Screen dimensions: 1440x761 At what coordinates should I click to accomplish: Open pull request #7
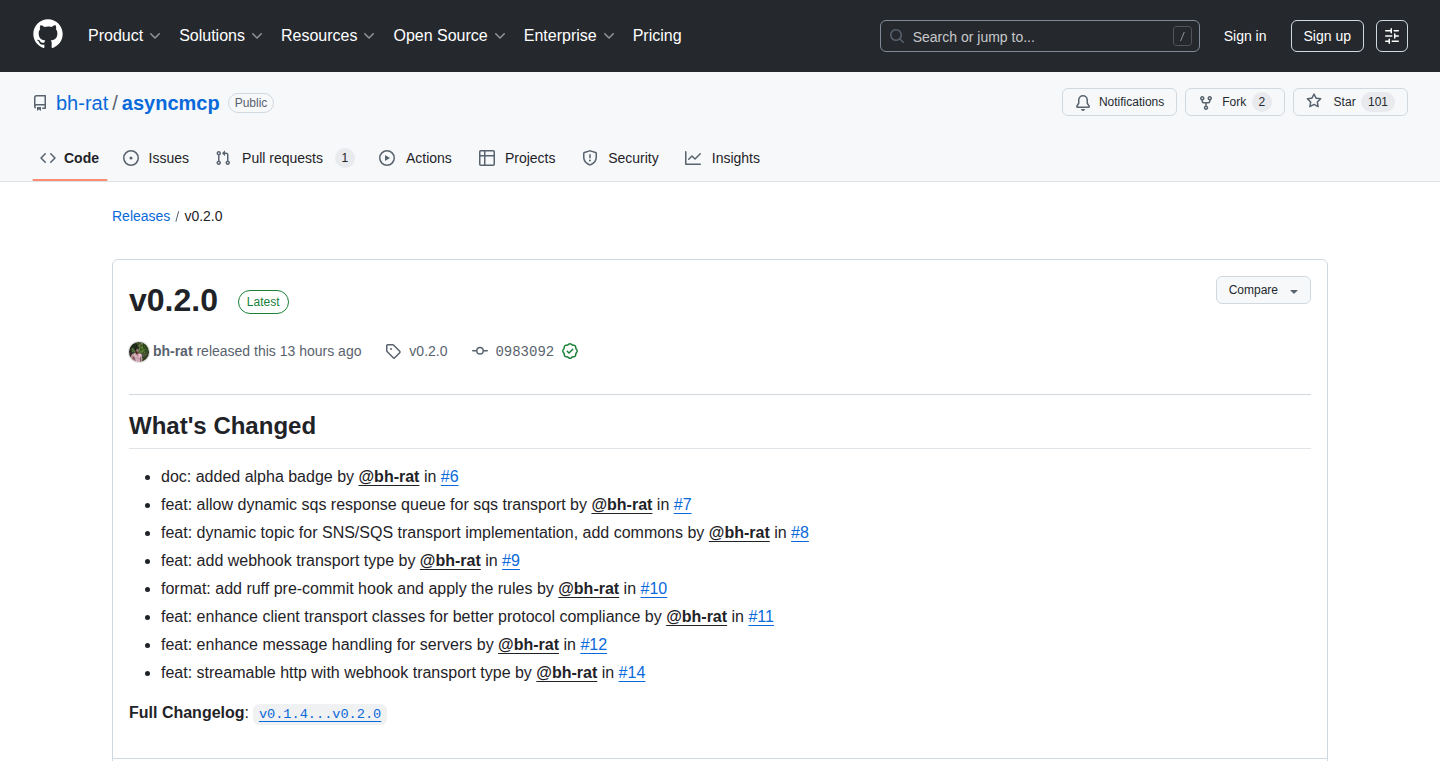click(683, 504)
